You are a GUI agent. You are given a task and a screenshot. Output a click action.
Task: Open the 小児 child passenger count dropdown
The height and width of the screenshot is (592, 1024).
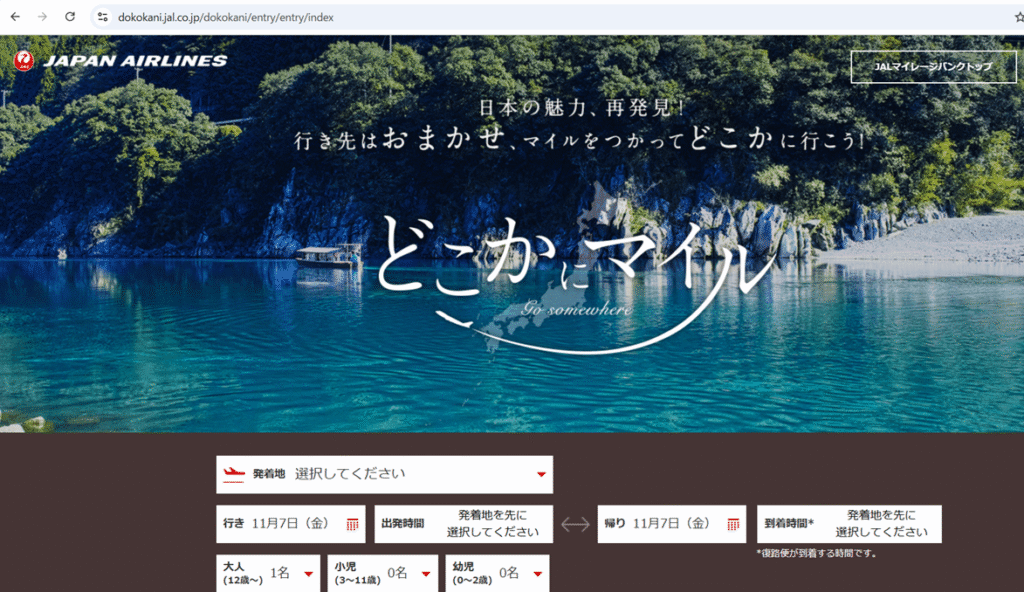425,574
